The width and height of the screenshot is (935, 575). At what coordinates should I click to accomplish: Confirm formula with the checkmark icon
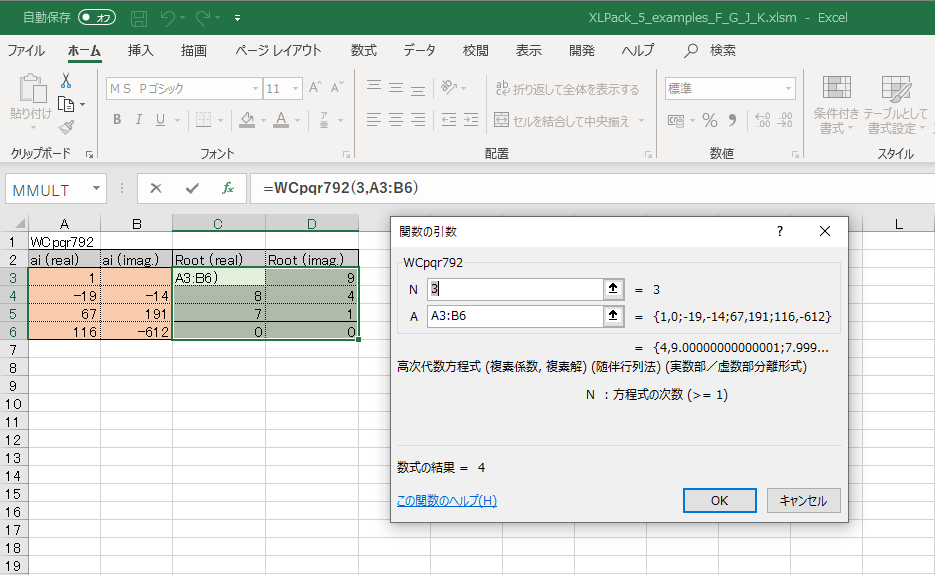[191, 188]
